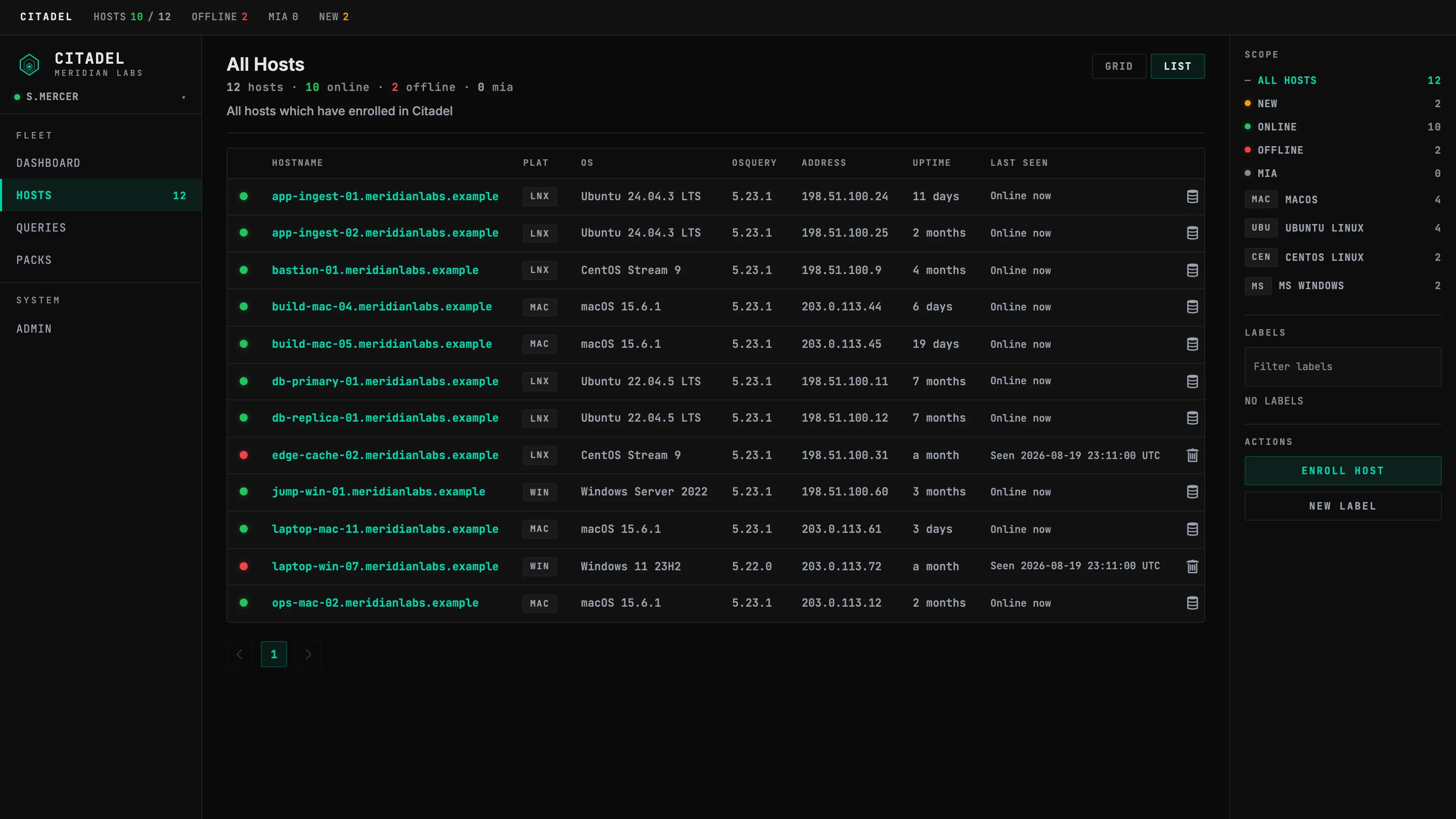Open bastion-01.meridianlabs.example host link
Screen dimensions: 1456x819
point(375,270)
